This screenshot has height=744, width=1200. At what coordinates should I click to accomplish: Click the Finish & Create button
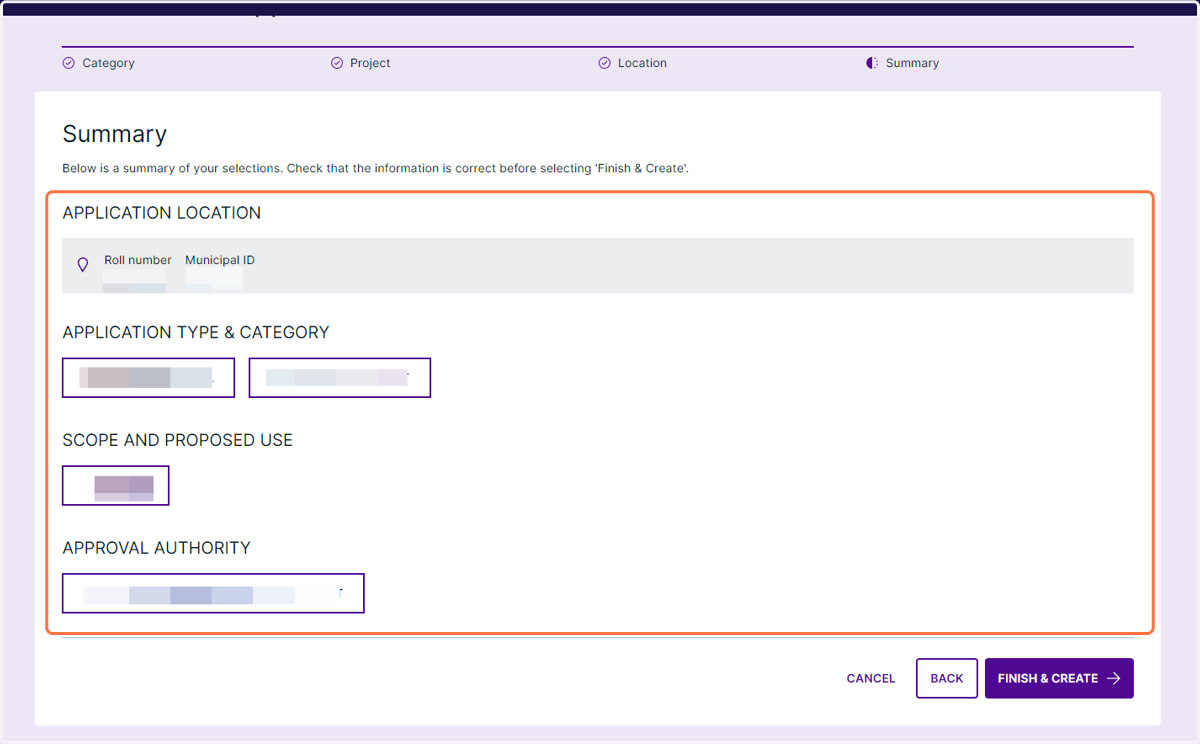click(x=1059, y=678)
